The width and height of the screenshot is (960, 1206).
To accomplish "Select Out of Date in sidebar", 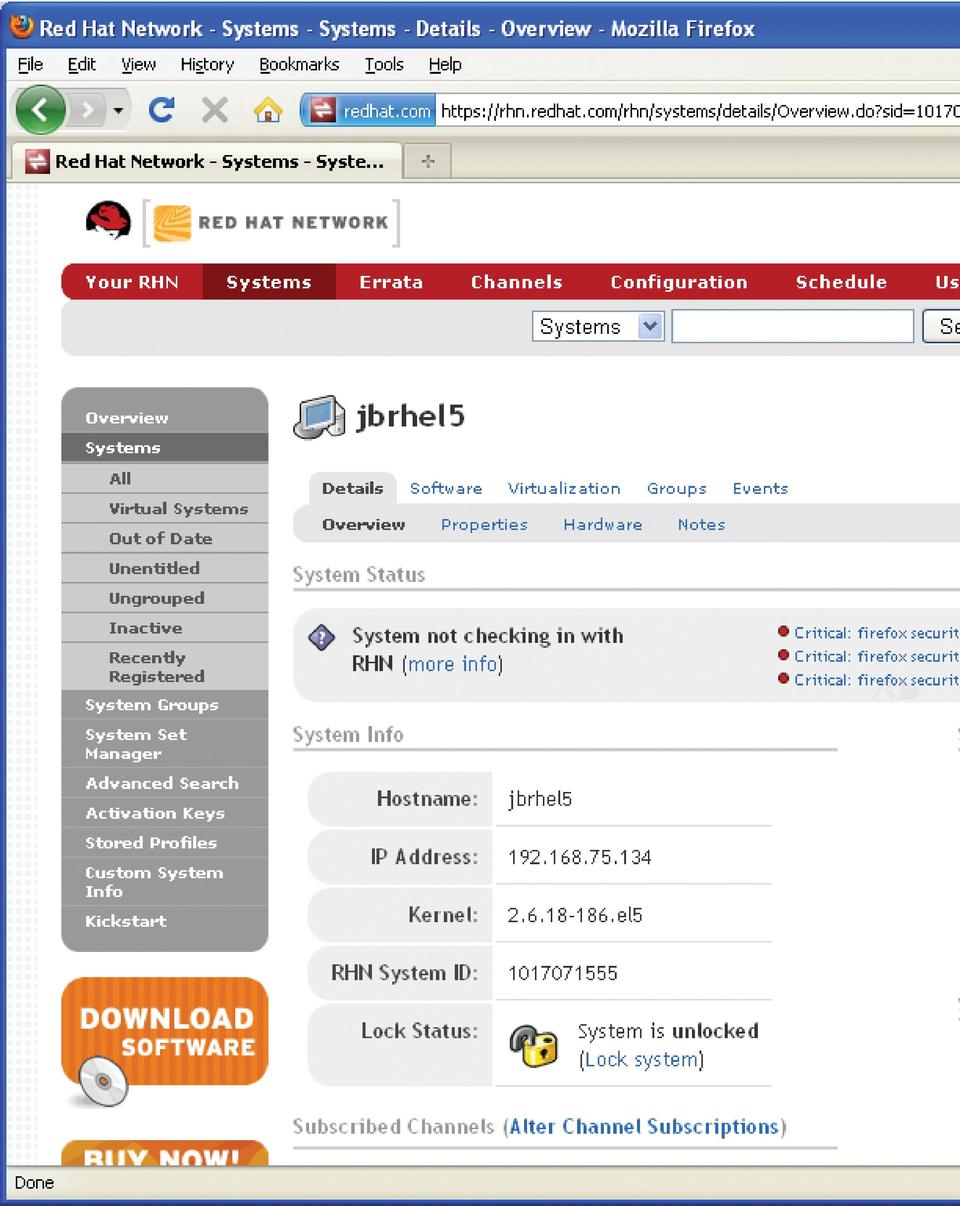I will 160,538.
